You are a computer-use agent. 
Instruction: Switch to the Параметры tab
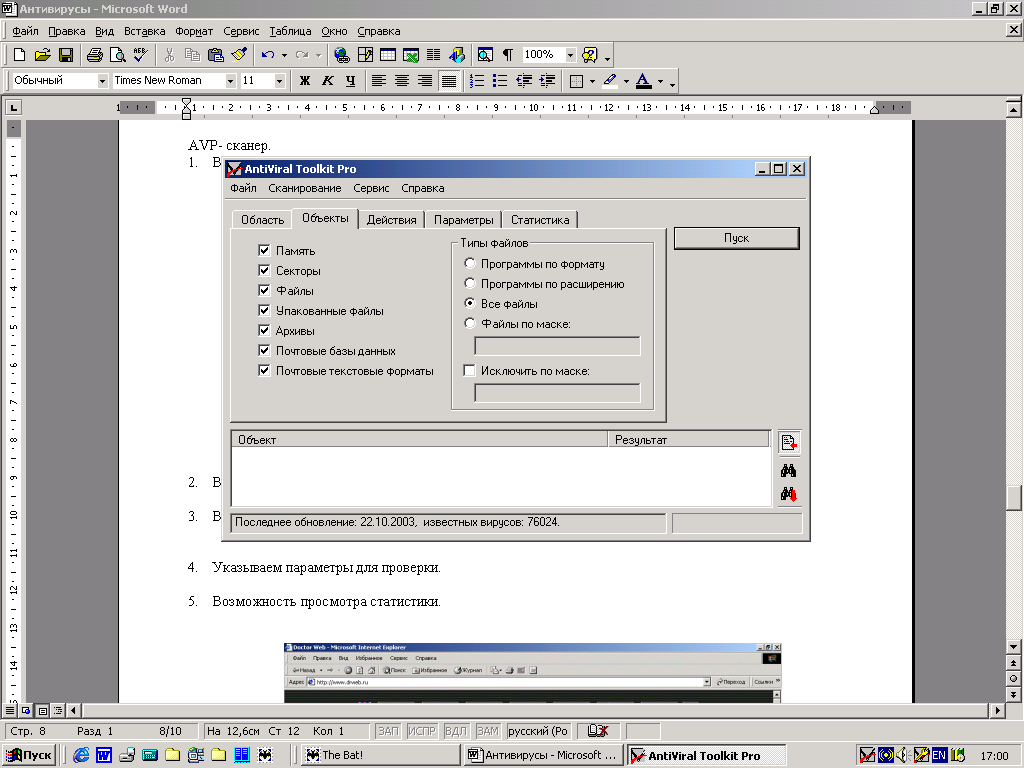[x=464, y=219]
